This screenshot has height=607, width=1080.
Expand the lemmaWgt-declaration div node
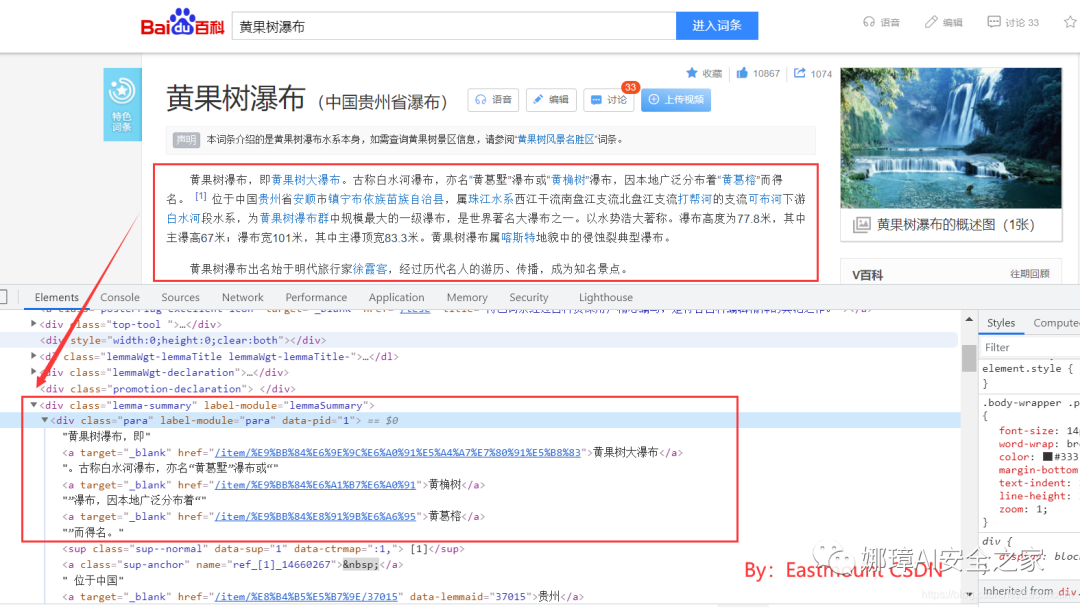click(x=34, y=371)
